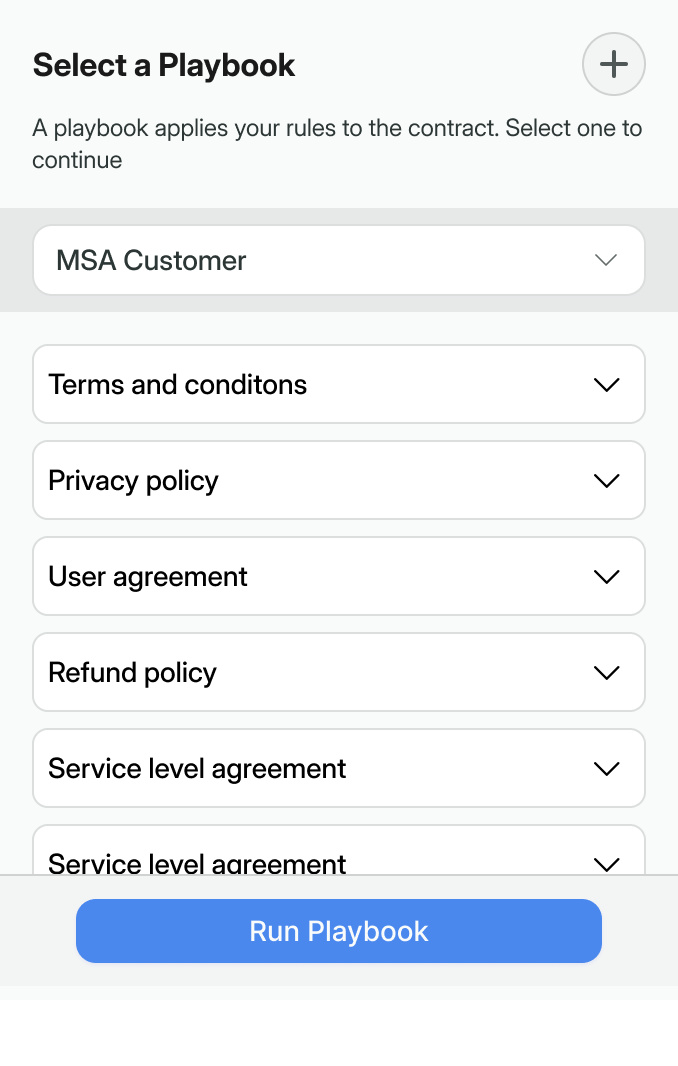The image size is (678, 1066).
Task: Expand the Refund policy chevron arrow
Action: point(606,673)
